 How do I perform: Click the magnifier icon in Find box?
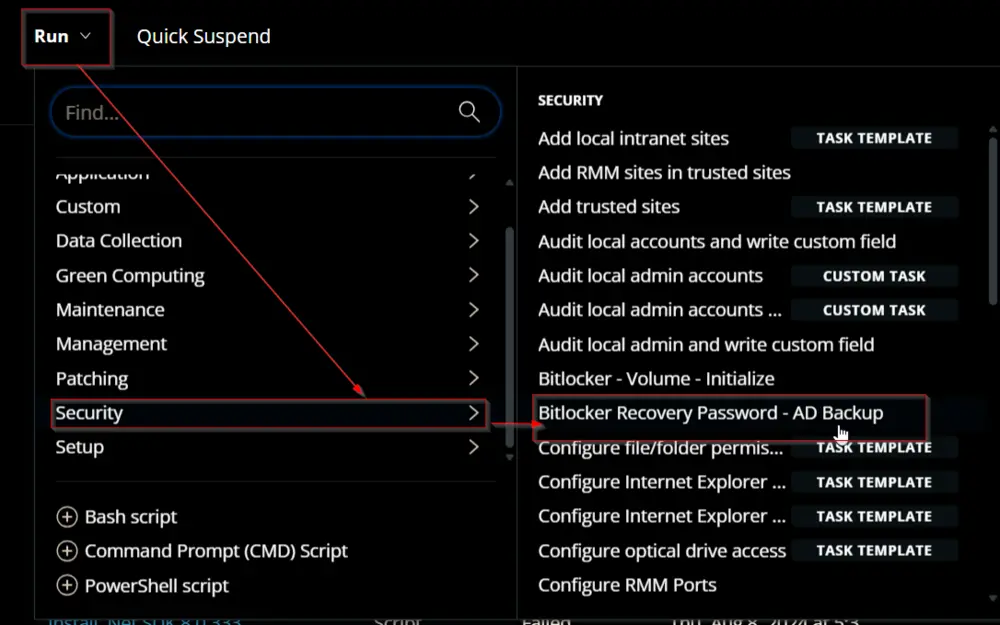(469, 112)
